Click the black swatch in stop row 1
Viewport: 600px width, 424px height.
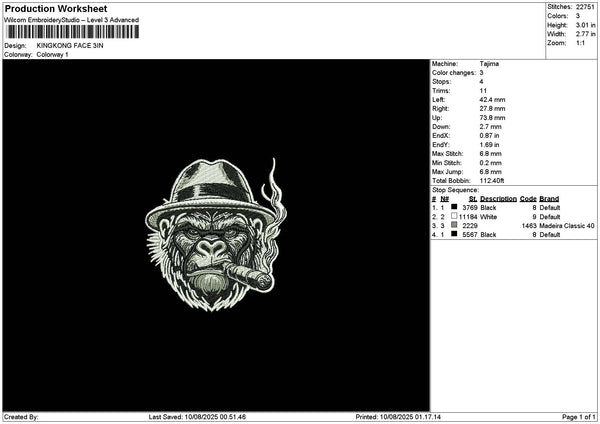tap(454, 207)
